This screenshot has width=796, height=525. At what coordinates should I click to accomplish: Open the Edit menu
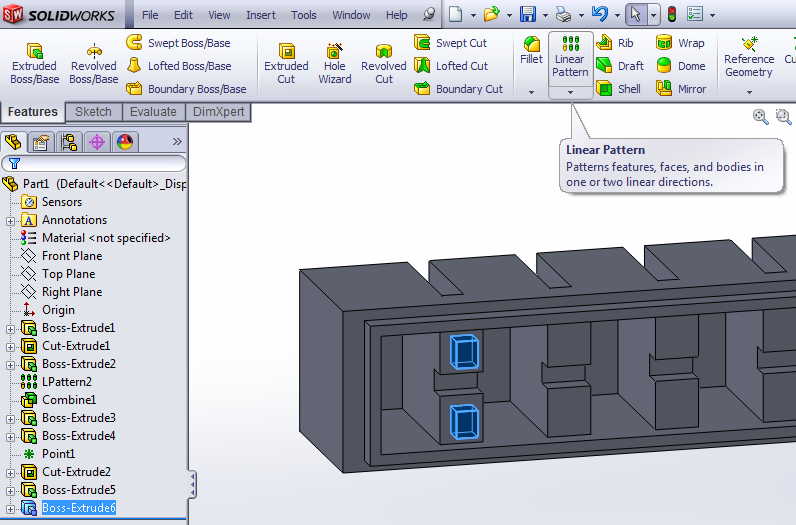(x=183, y=15)
